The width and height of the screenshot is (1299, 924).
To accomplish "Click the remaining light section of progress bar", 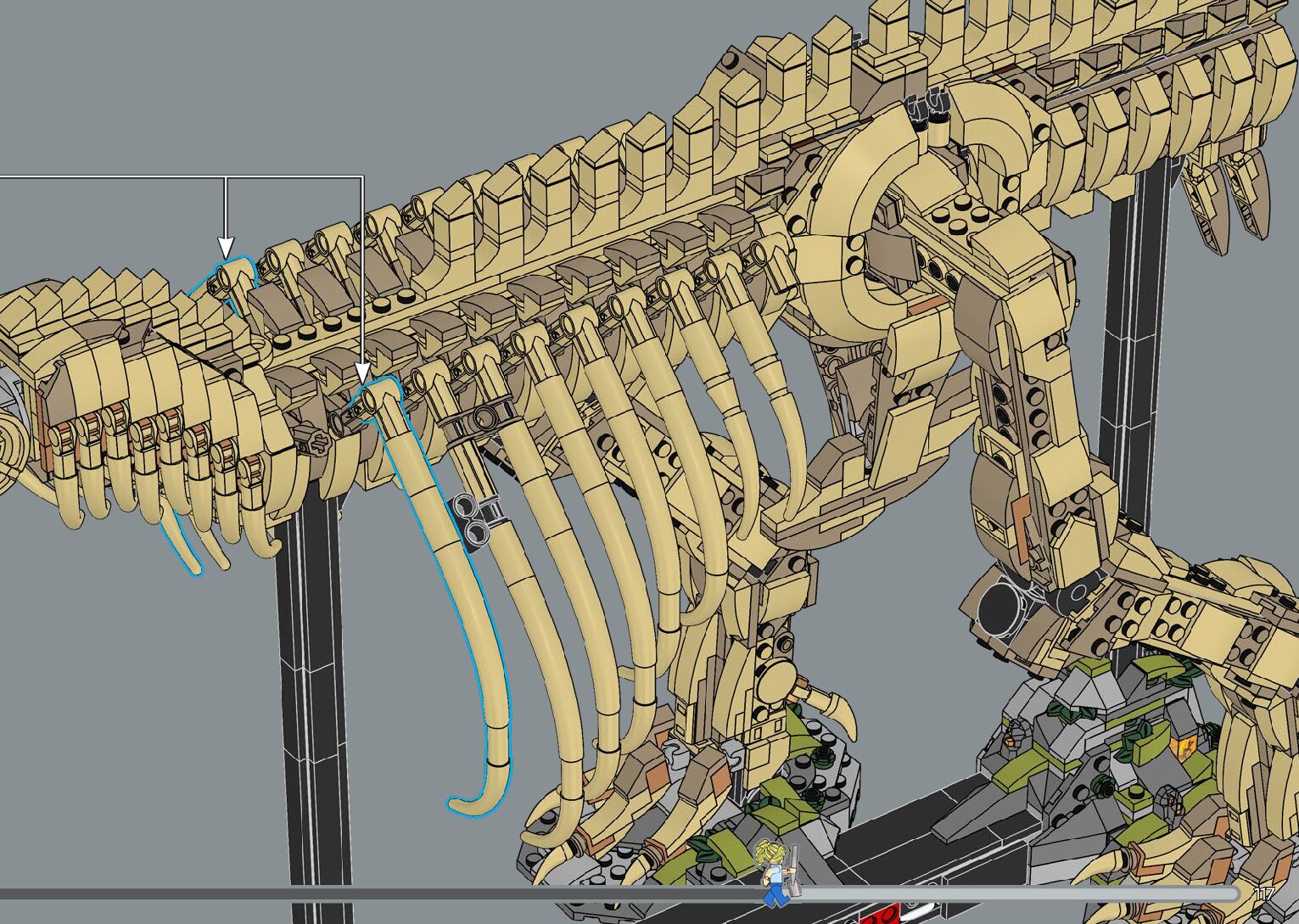I will pos(1018,893).
